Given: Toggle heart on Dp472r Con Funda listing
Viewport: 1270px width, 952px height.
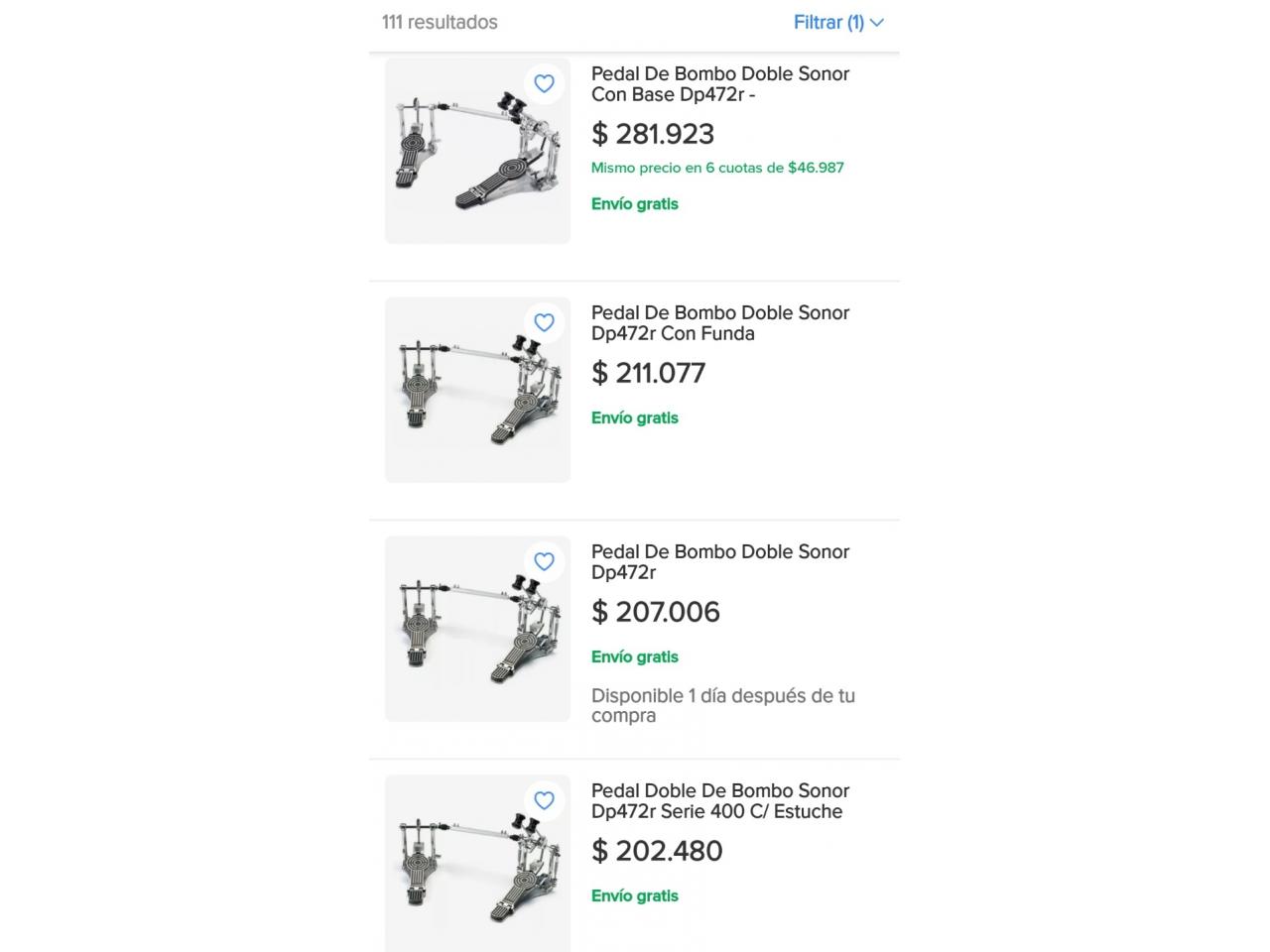Looking at the screenshot, I should point(544,322).
